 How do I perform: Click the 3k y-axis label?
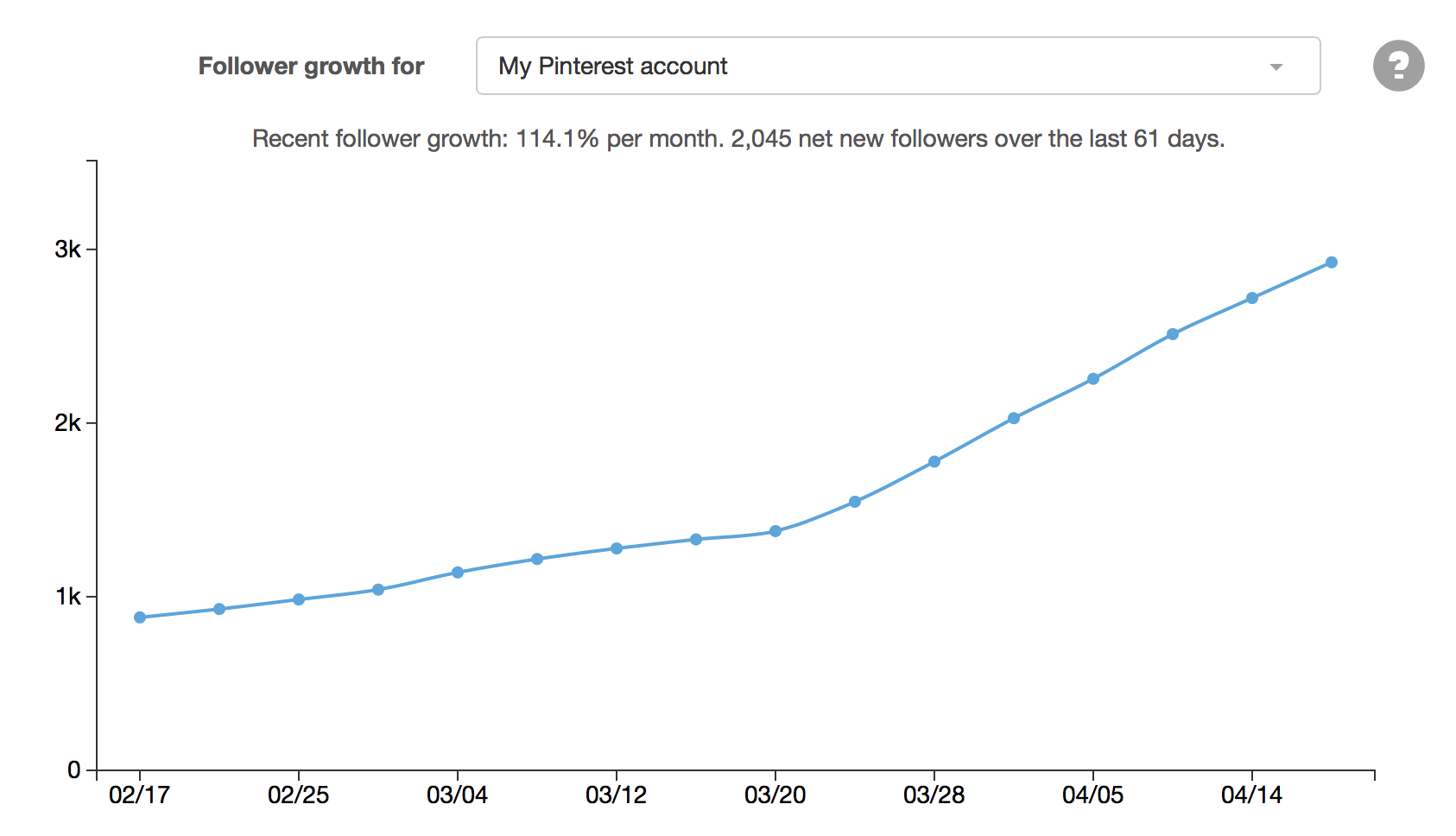(67, 250)
